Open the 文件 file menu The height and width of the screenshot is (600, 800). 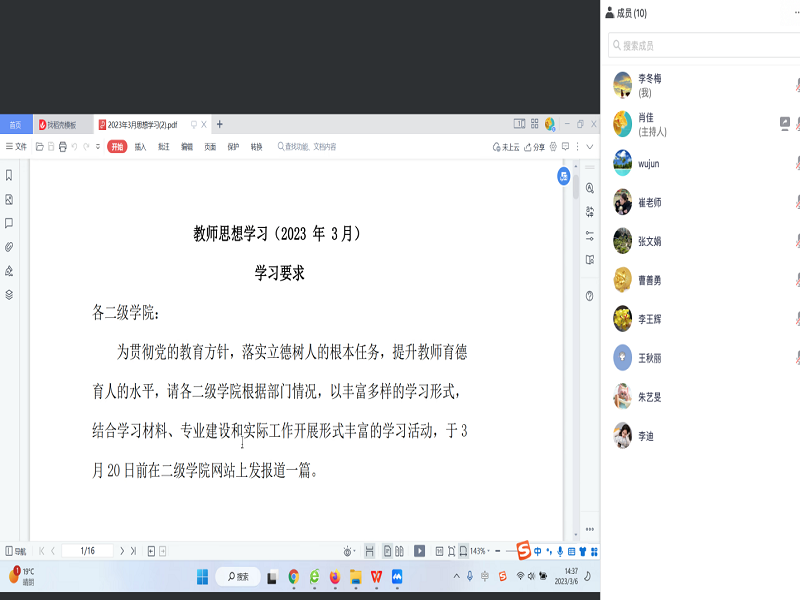click(17, 147)
